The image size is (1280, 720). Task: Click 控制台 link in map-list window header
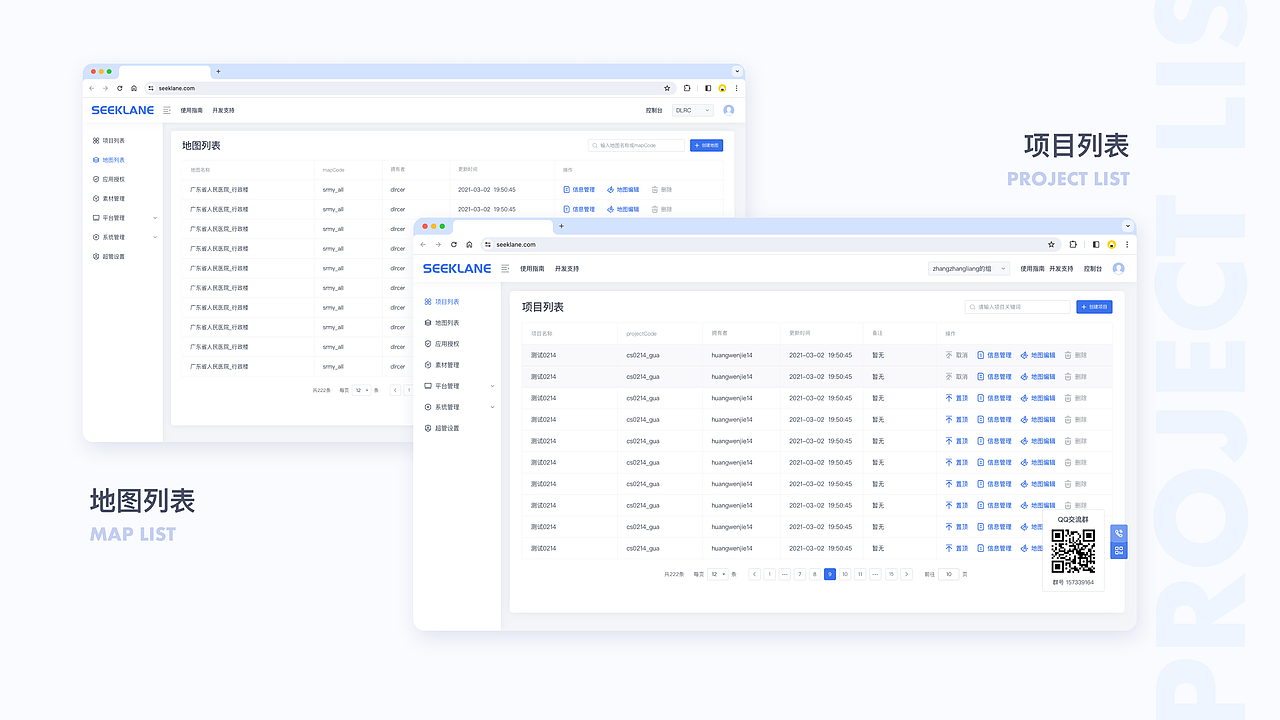tap(654, 110)
